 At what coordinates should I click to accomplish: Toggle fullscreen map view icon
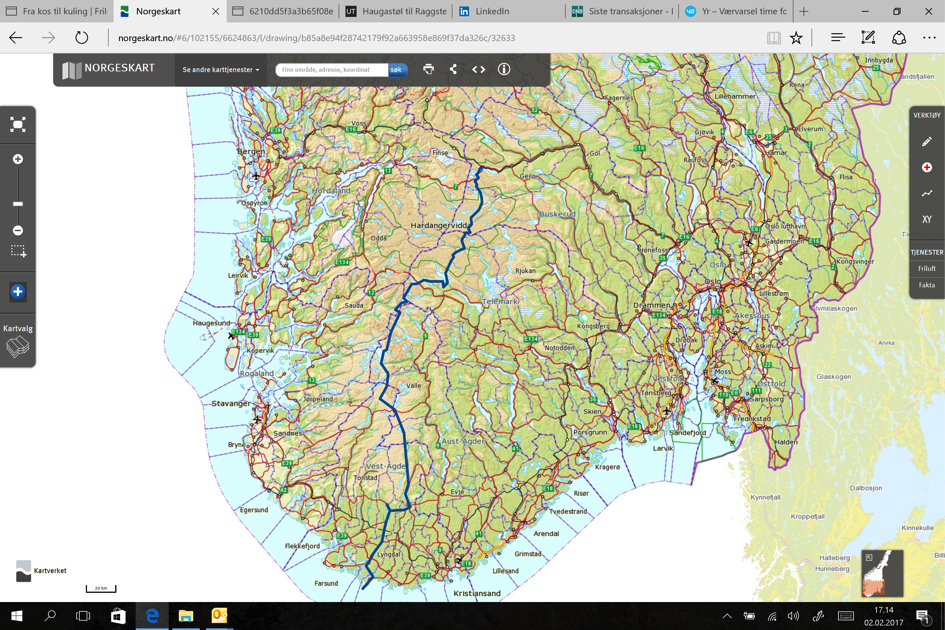pyautogui.click(x=17, y=125)
